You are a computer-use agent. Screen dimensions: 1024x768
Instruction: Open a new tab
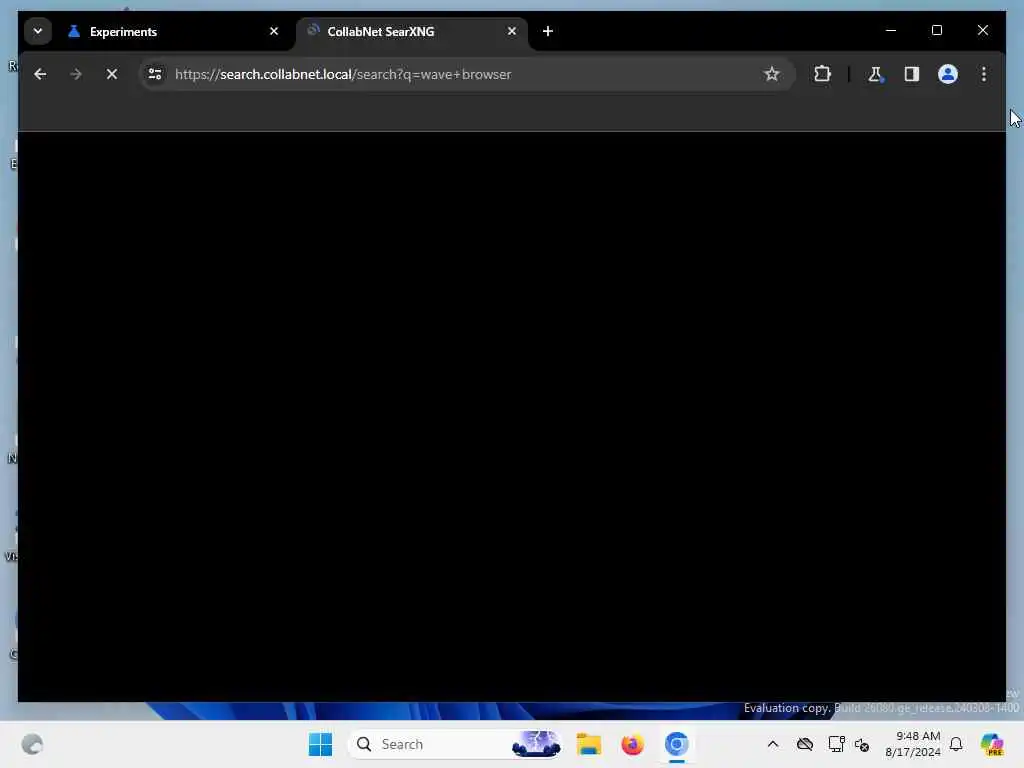pyautogui.click(x=547, y=31)
